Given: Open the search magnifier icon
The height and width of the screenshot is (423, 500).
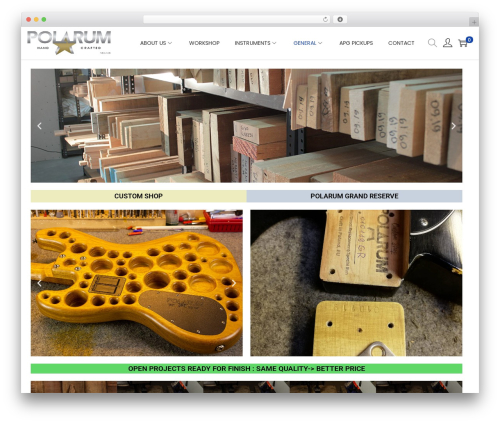Looking at the screenshot, I should tap(432, 43).
